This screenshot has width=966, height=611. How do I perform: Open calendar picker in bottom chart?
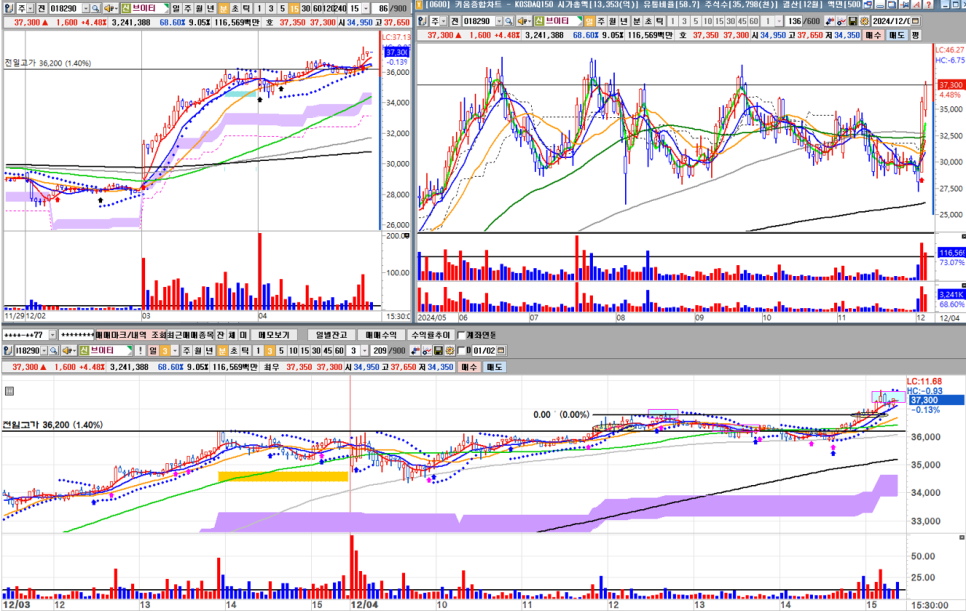(x=501, y=350)
